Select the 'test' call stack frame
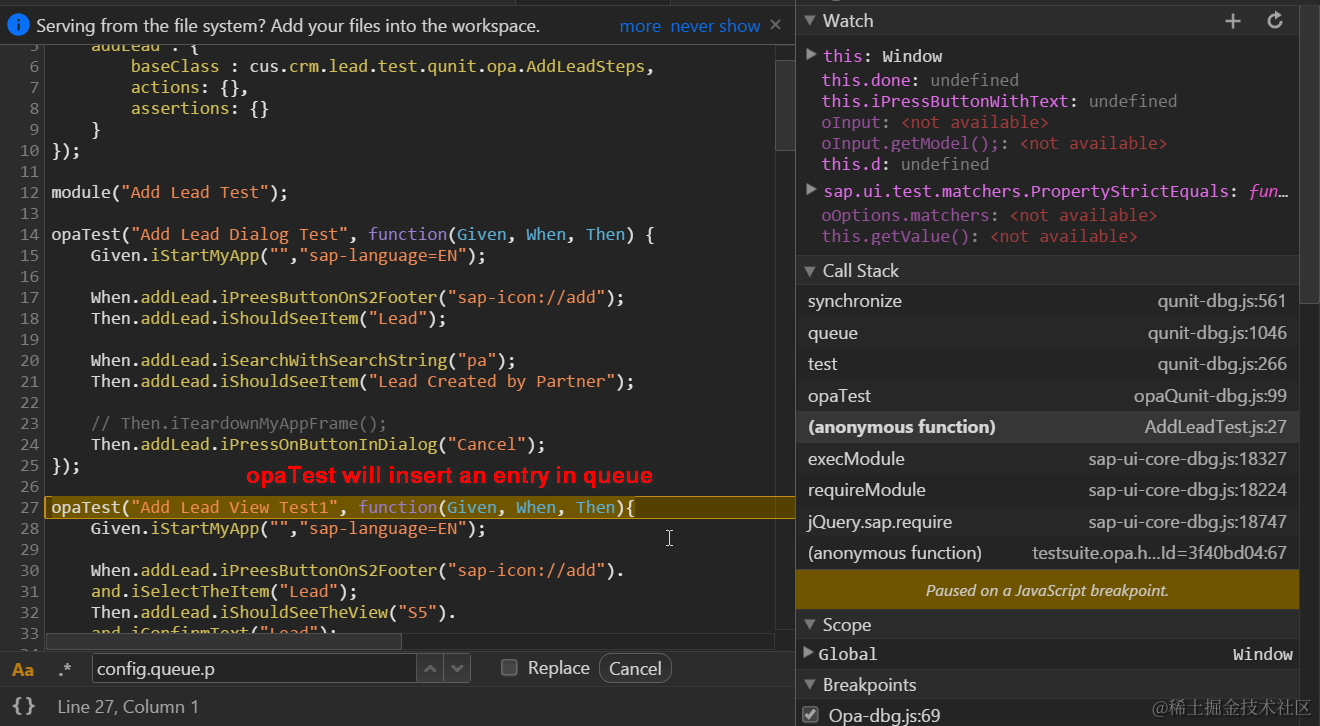The width and height of the screenshot is (1320, 726). (1047, 364)
